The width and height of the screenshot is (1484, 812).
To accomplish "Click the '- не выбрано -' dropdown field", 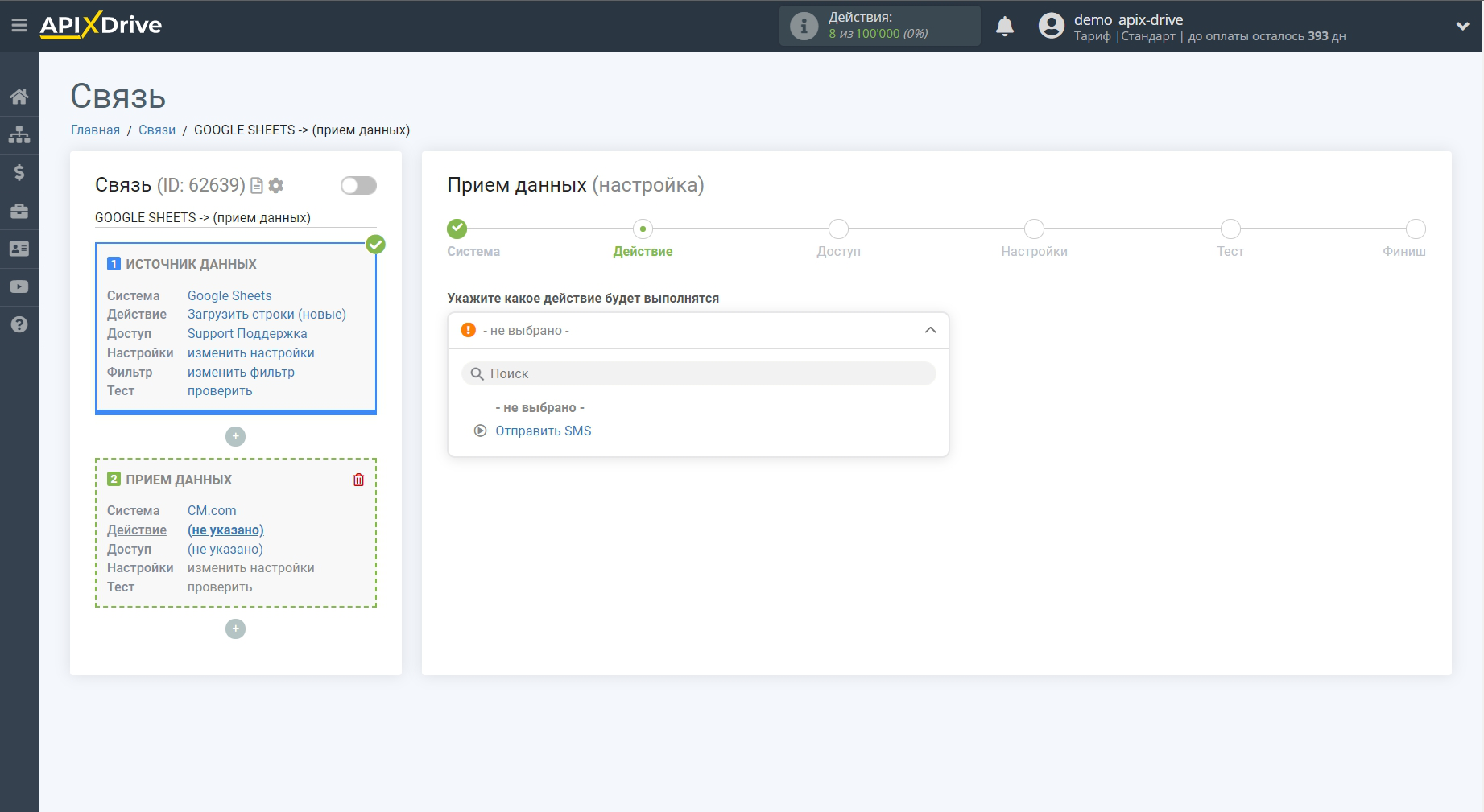I will coord(698,330).
